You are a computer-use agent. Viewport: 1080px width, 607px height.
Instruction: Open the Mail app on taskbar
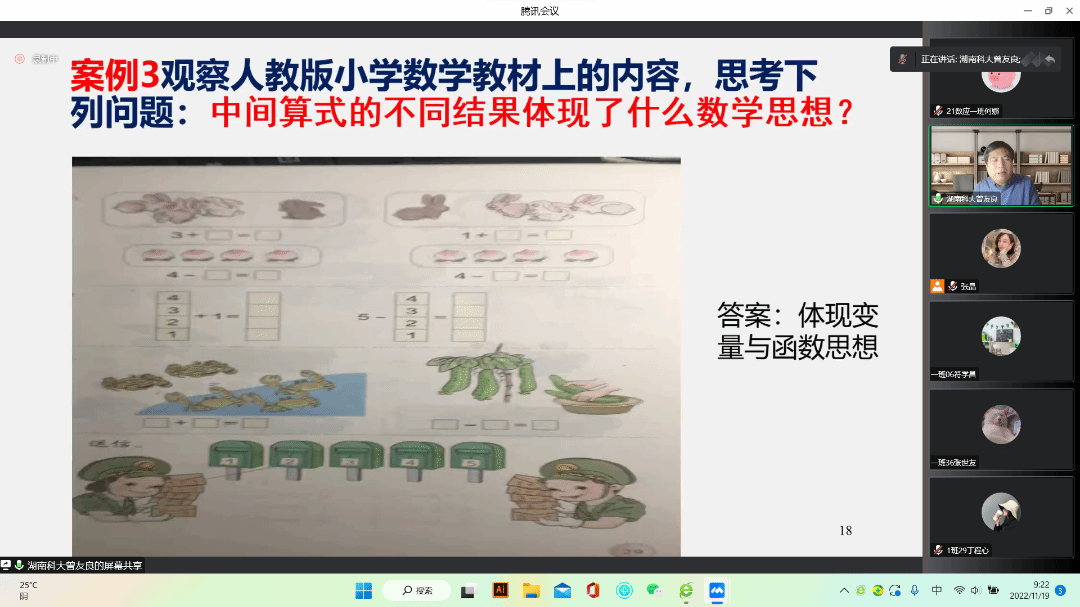tap(562, 590)
